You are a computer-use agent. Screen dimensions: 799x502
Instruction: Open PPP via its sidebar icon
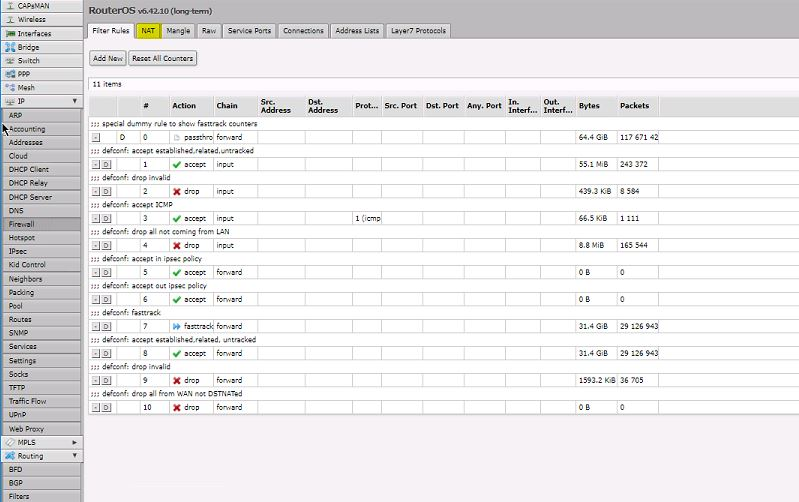click(x=10, y=74)
